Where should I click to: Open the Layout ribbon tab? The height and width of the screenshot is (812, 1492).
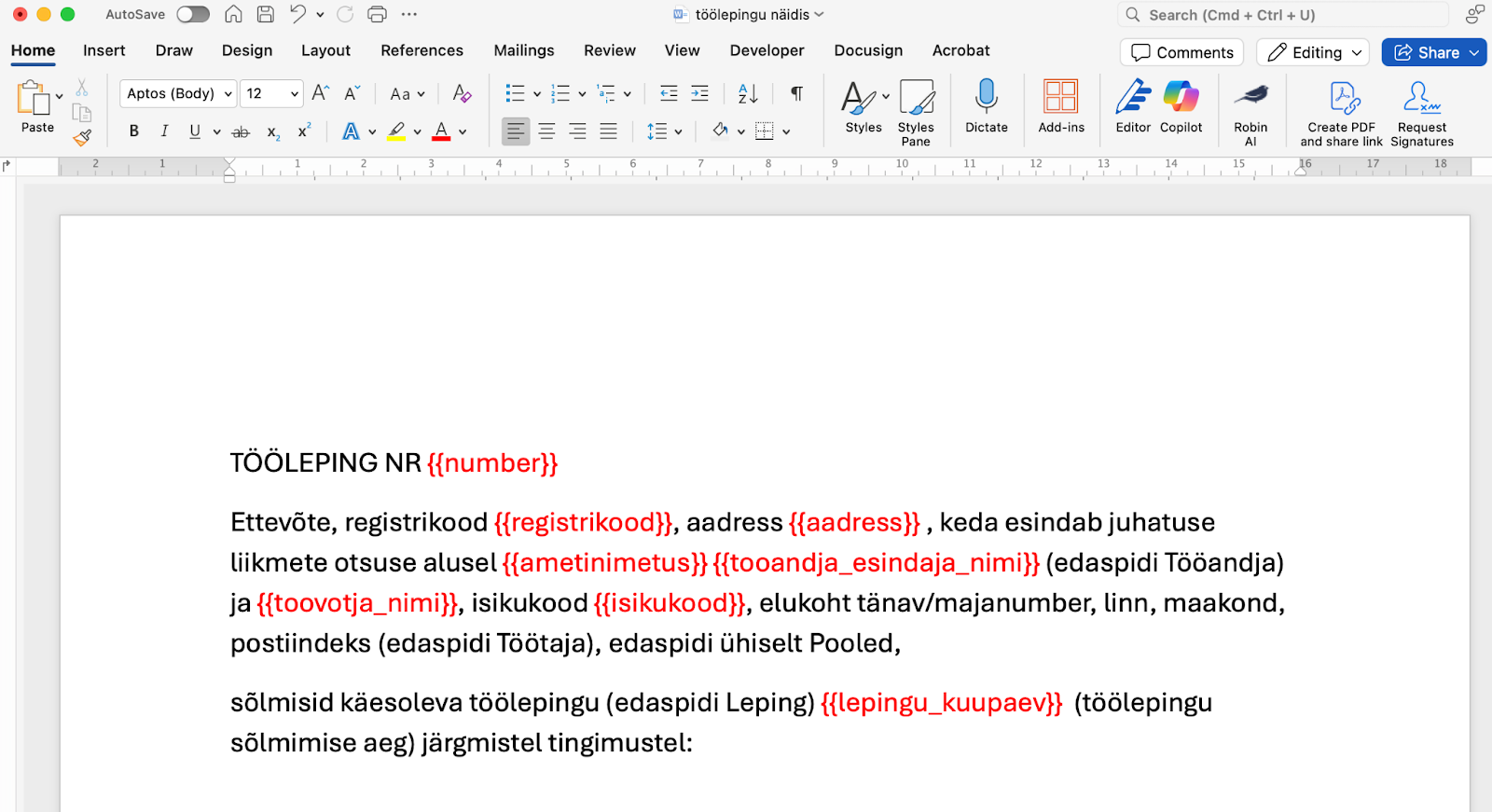[x=325, y=50]
